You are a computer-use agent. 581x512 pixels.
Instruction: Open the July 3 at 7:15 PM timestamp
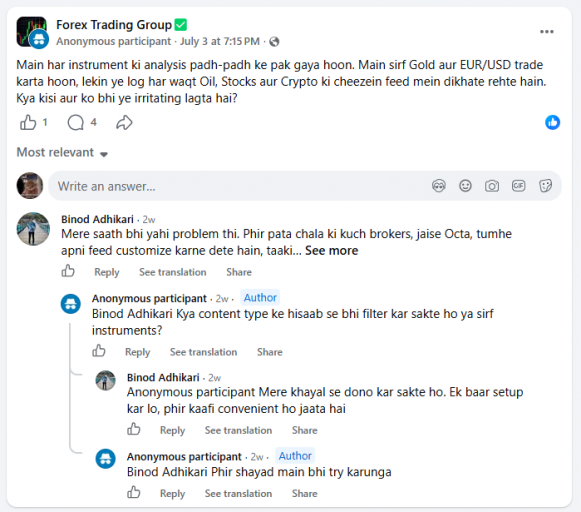[x=220, y=41]
